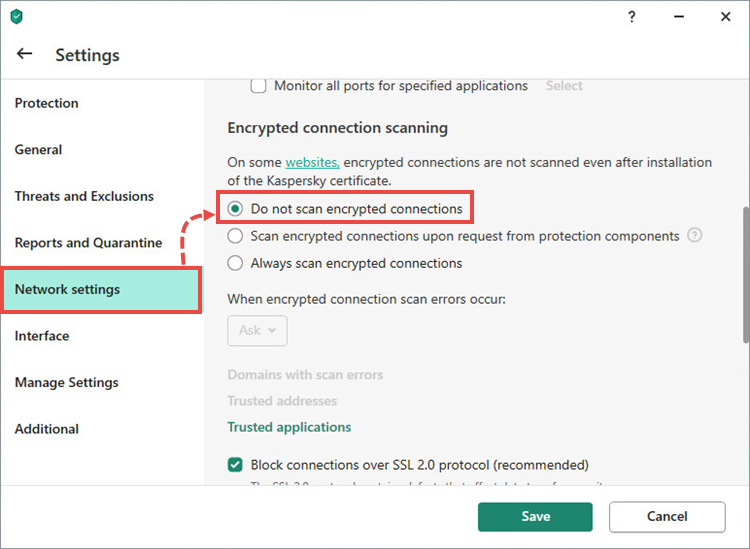The image size is (750, 549).
Task: Save the settings changes
Action: (535, 516)
